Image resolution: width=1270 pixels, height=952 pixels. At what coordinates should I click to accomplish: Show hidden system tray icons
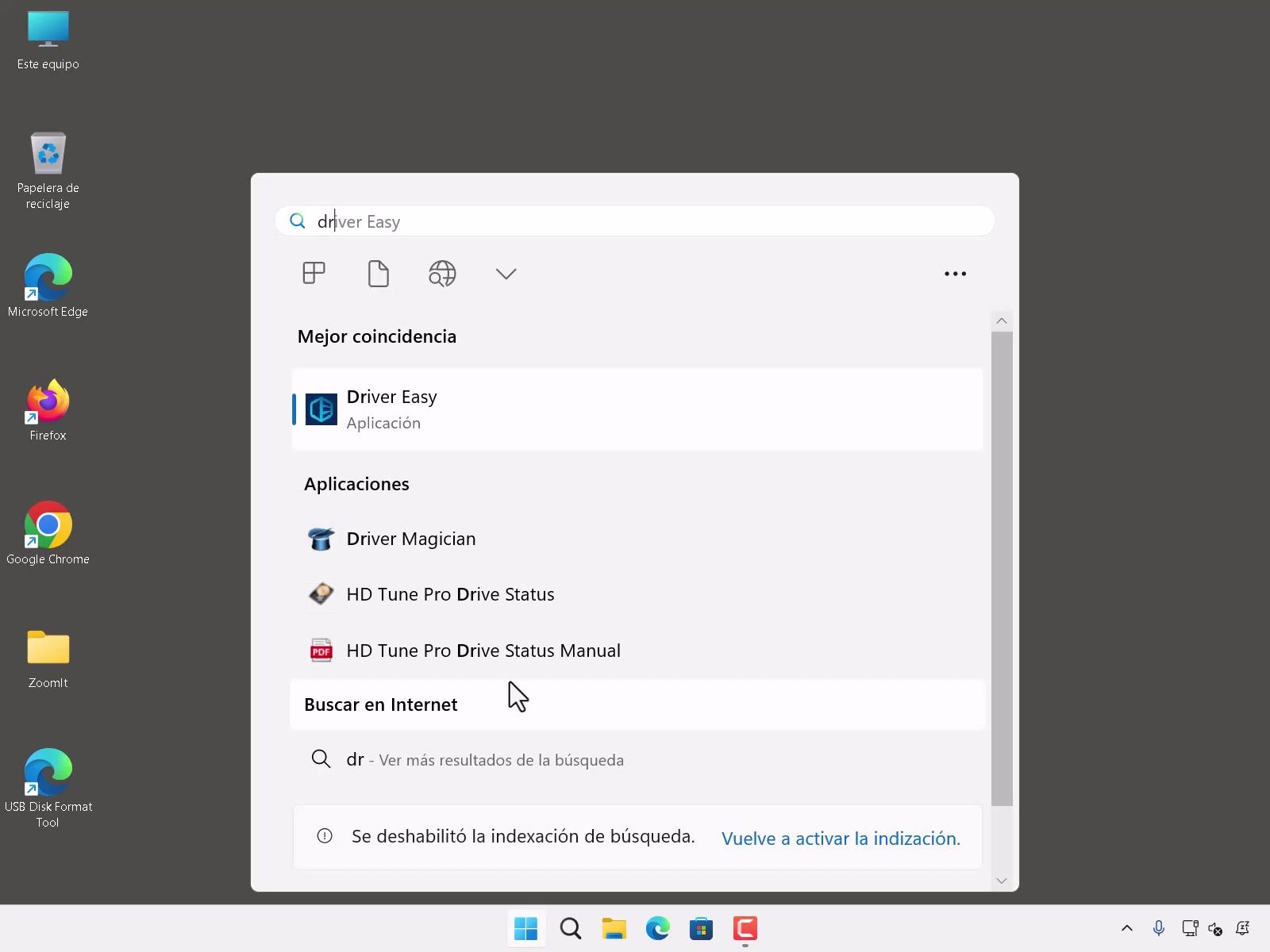pyautogui.click(x=1127, y=928)
